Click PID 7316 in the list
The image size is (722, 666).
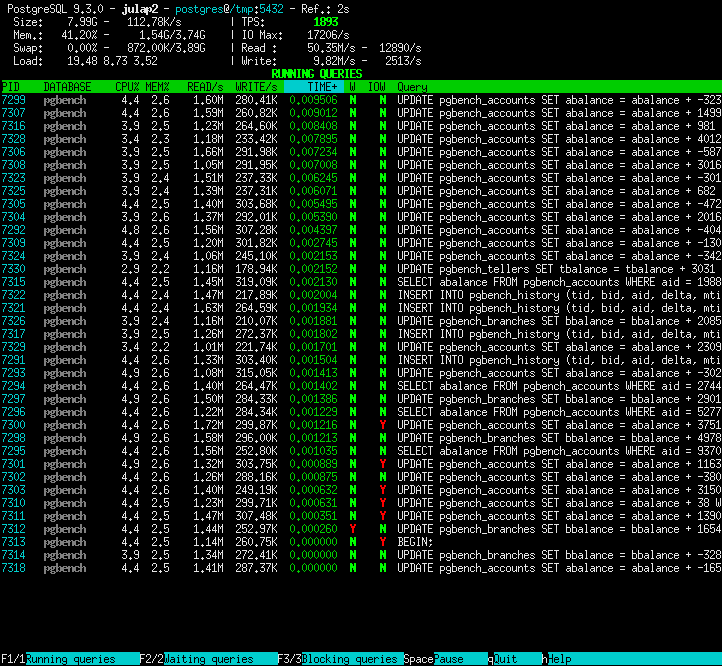[13, 126]
